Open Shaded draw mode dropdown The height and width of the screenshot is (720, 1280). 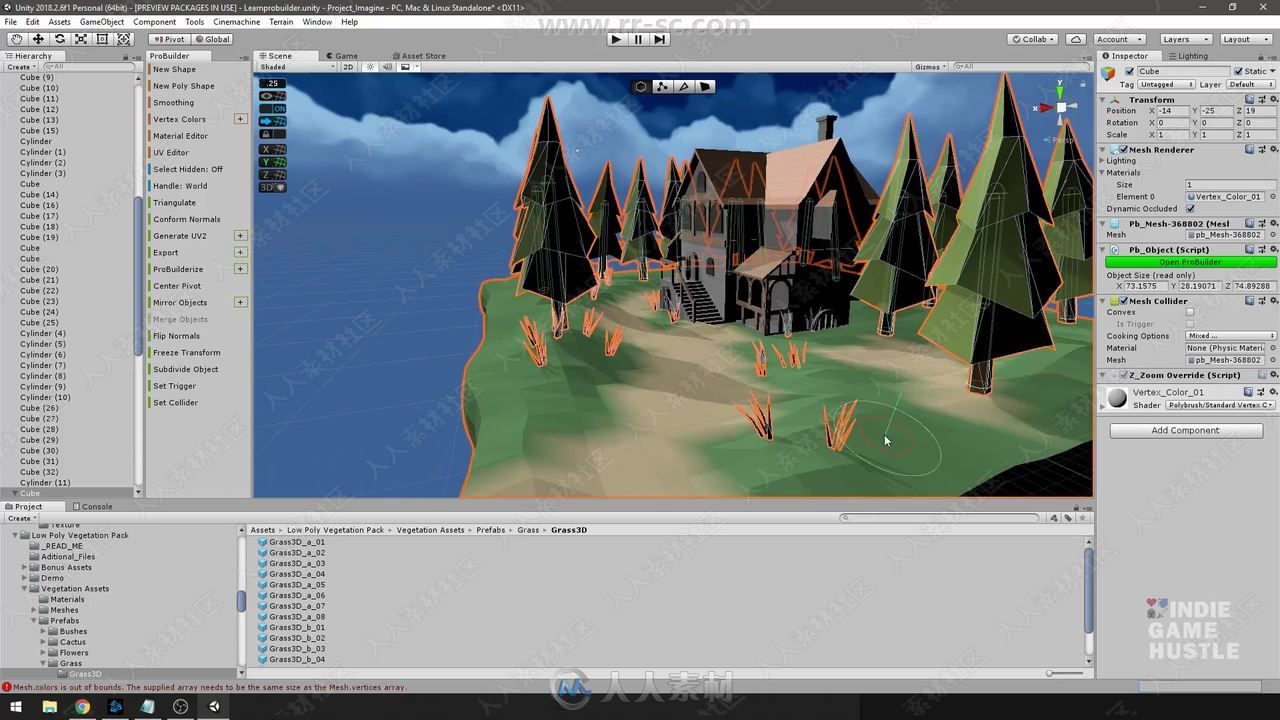click(296, 67)
